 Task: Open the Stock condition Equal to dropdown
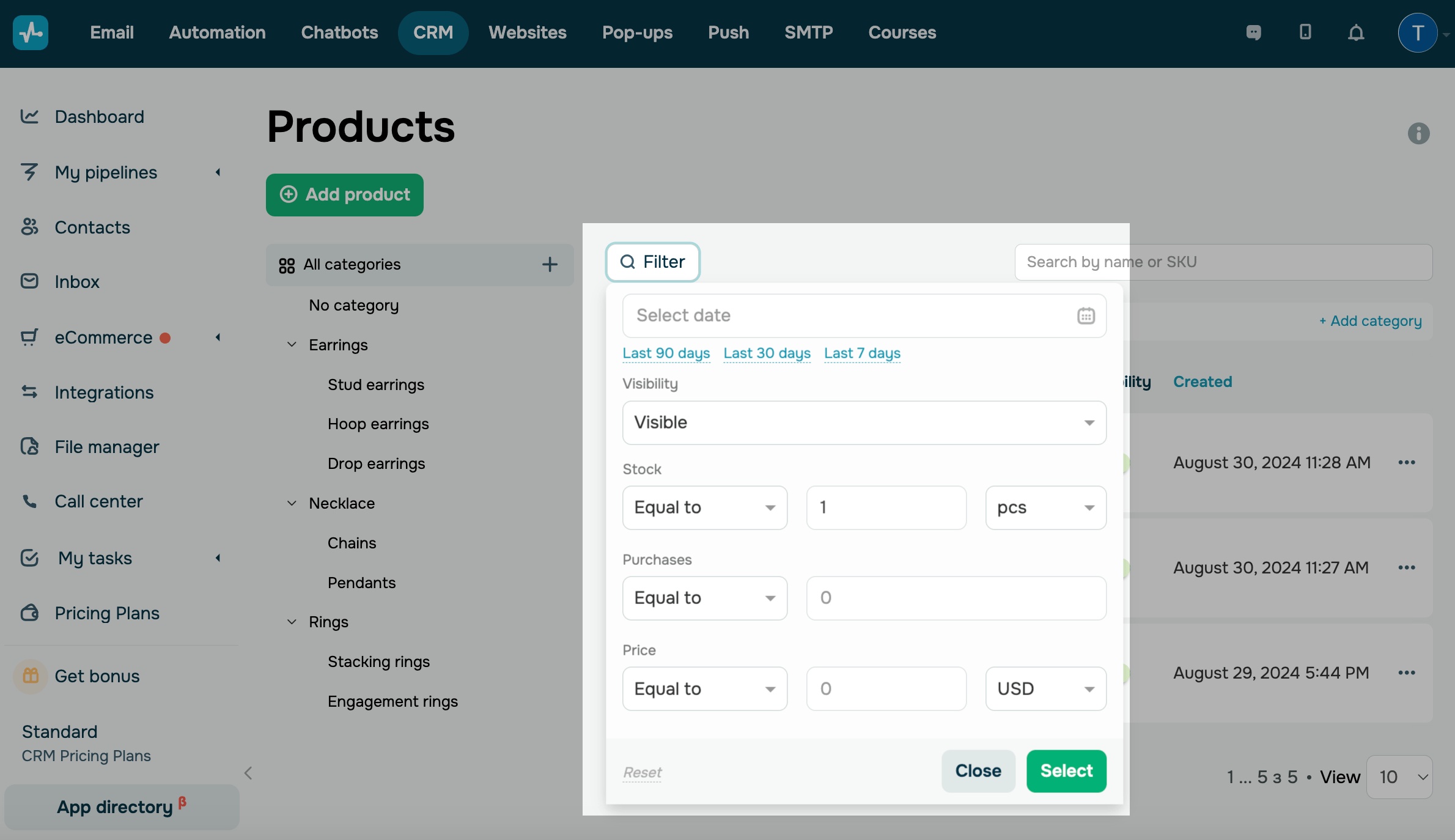(x=704, y=507)
